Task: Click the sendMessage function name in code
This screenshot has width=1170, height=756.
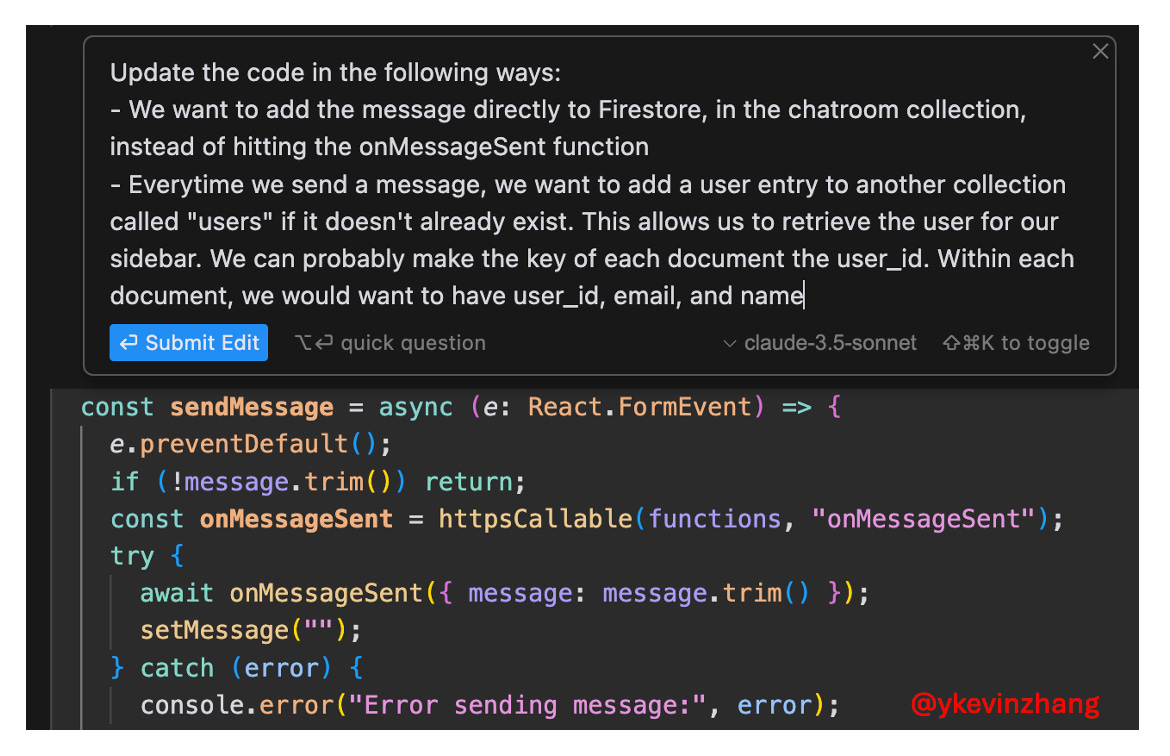Action: (251, 407)
